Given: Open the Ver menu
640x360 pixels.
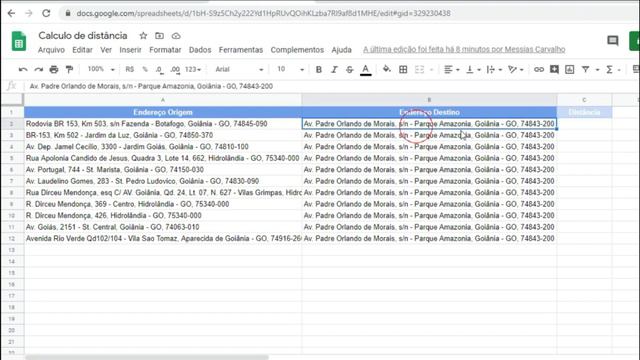Looking at the screenshot, I should (106, 50).
